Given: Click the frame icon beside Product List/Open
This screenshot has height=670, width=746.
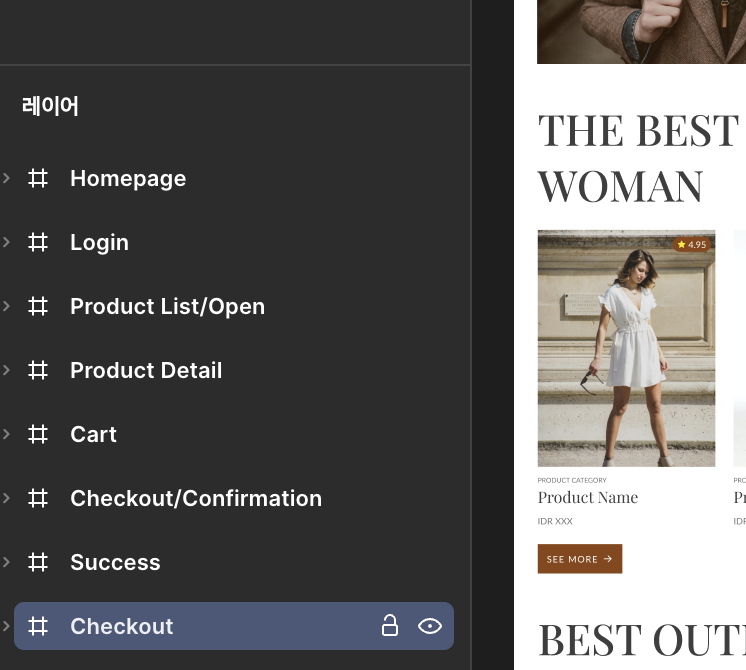Looking at the screenshot, I should click(x=38, y=306).
